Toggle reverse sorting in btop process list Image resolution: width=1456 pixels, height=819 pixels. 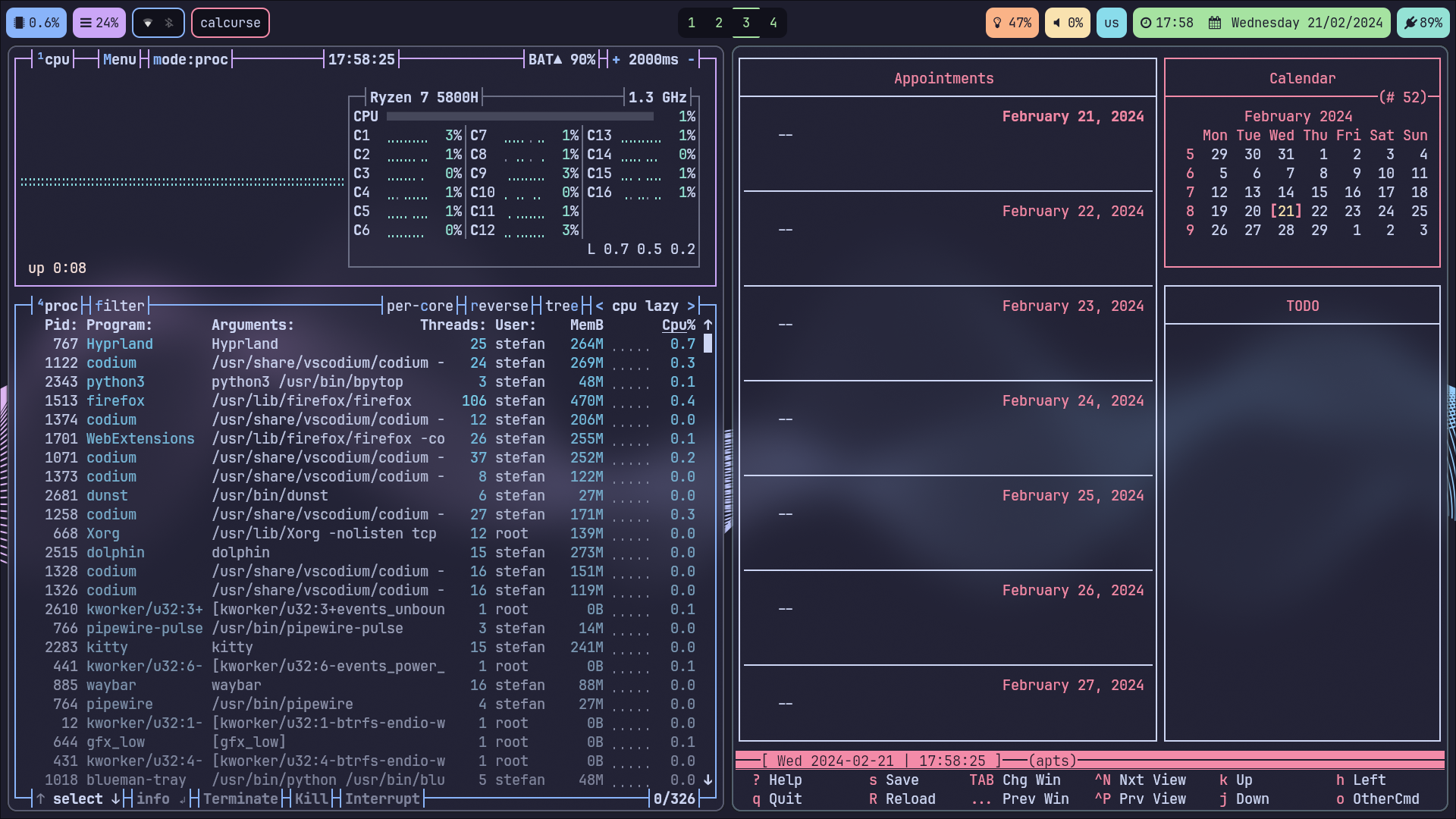tap(499, 306)
